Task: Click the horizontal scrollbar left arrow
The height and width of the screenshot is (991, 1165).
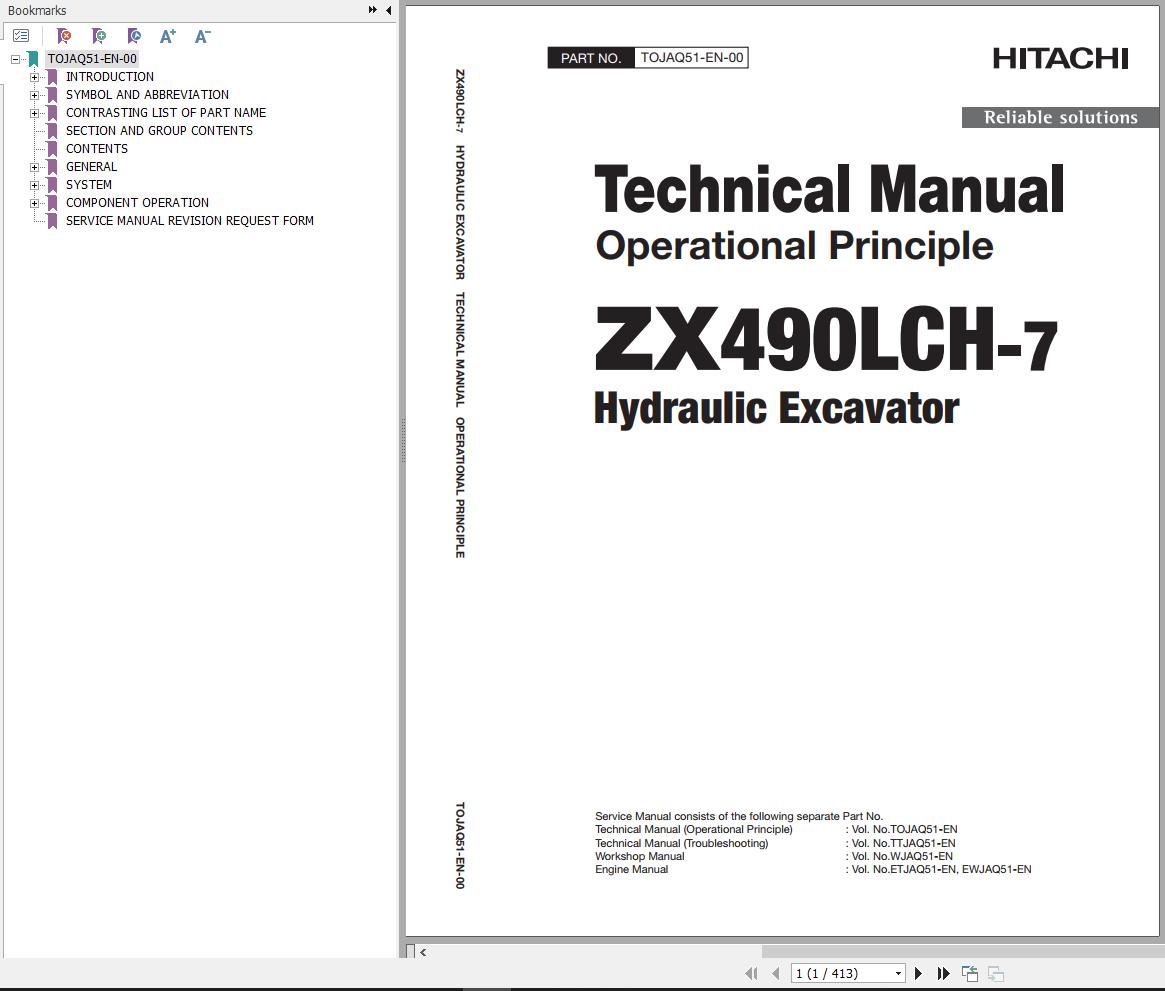Action: (424, 952)
